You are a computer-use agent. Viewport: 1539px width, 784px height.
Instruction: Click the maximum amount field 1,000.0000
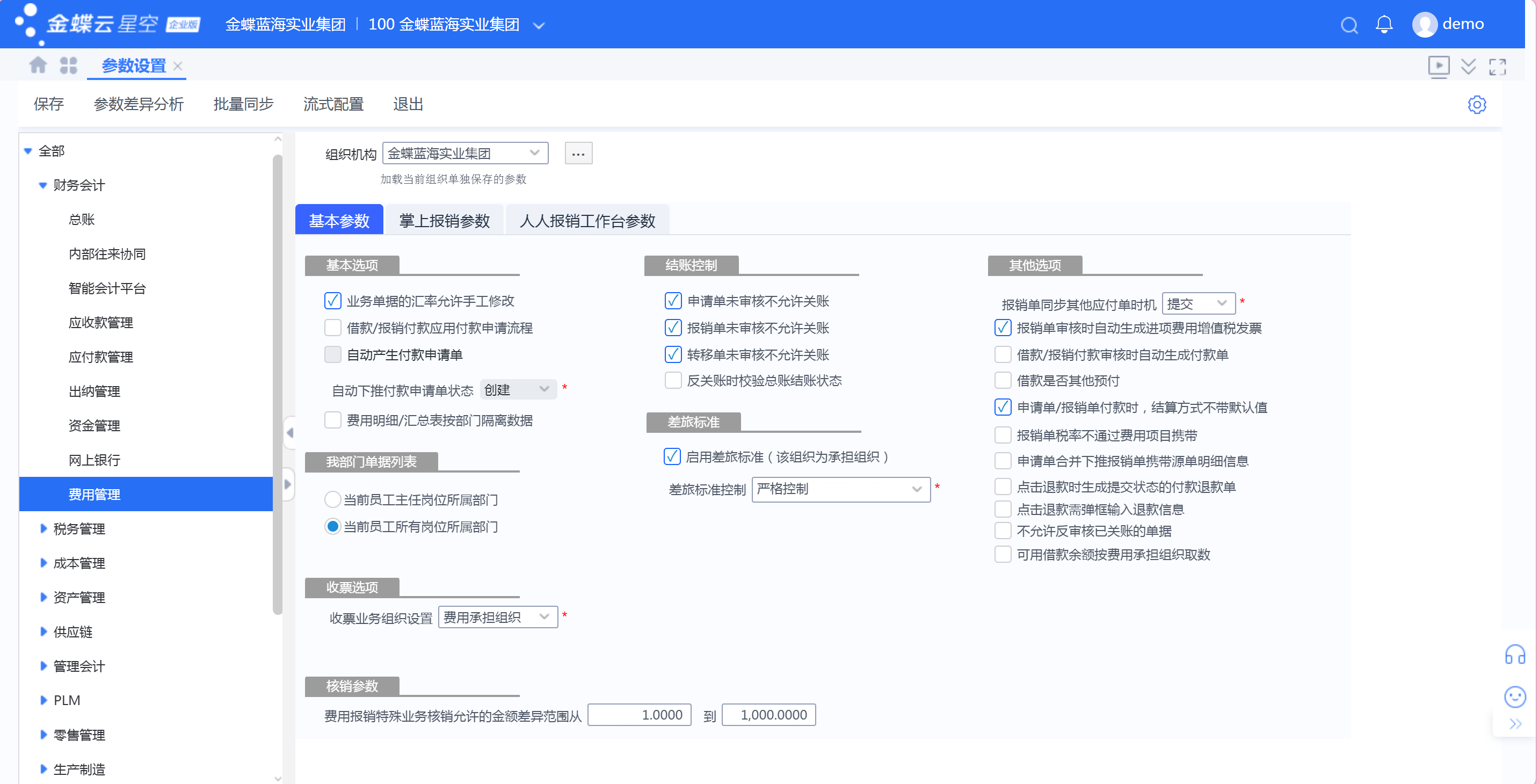coord(768,715)
